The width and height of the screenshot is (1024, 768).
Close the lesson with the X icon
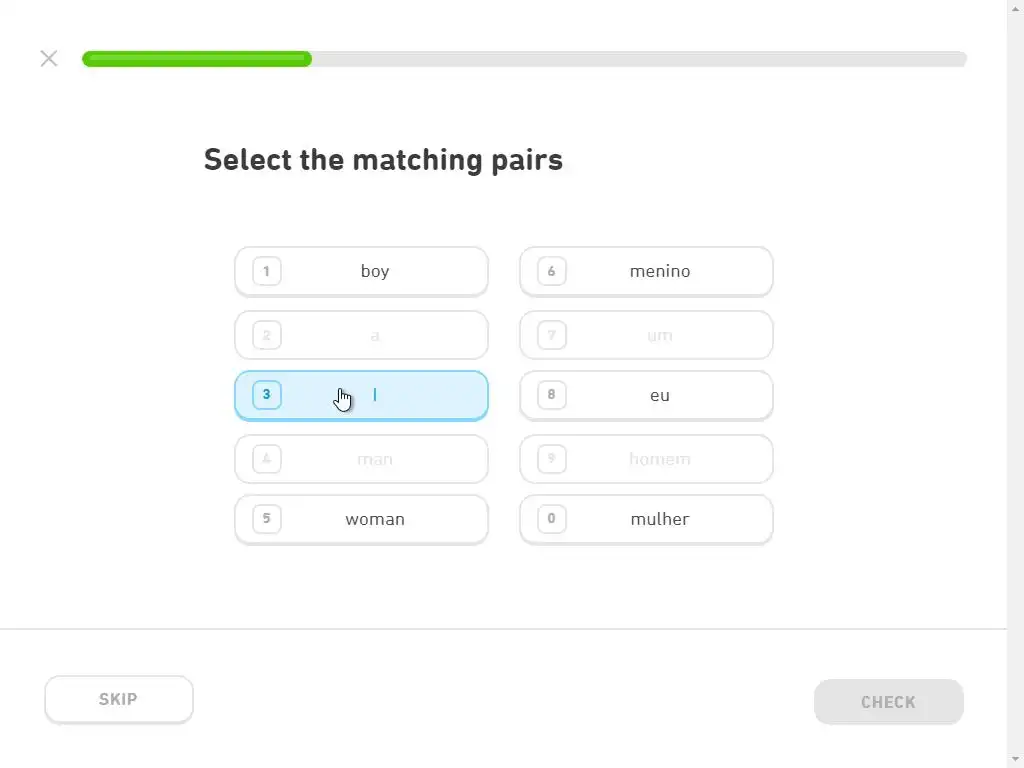click(49, 58)
